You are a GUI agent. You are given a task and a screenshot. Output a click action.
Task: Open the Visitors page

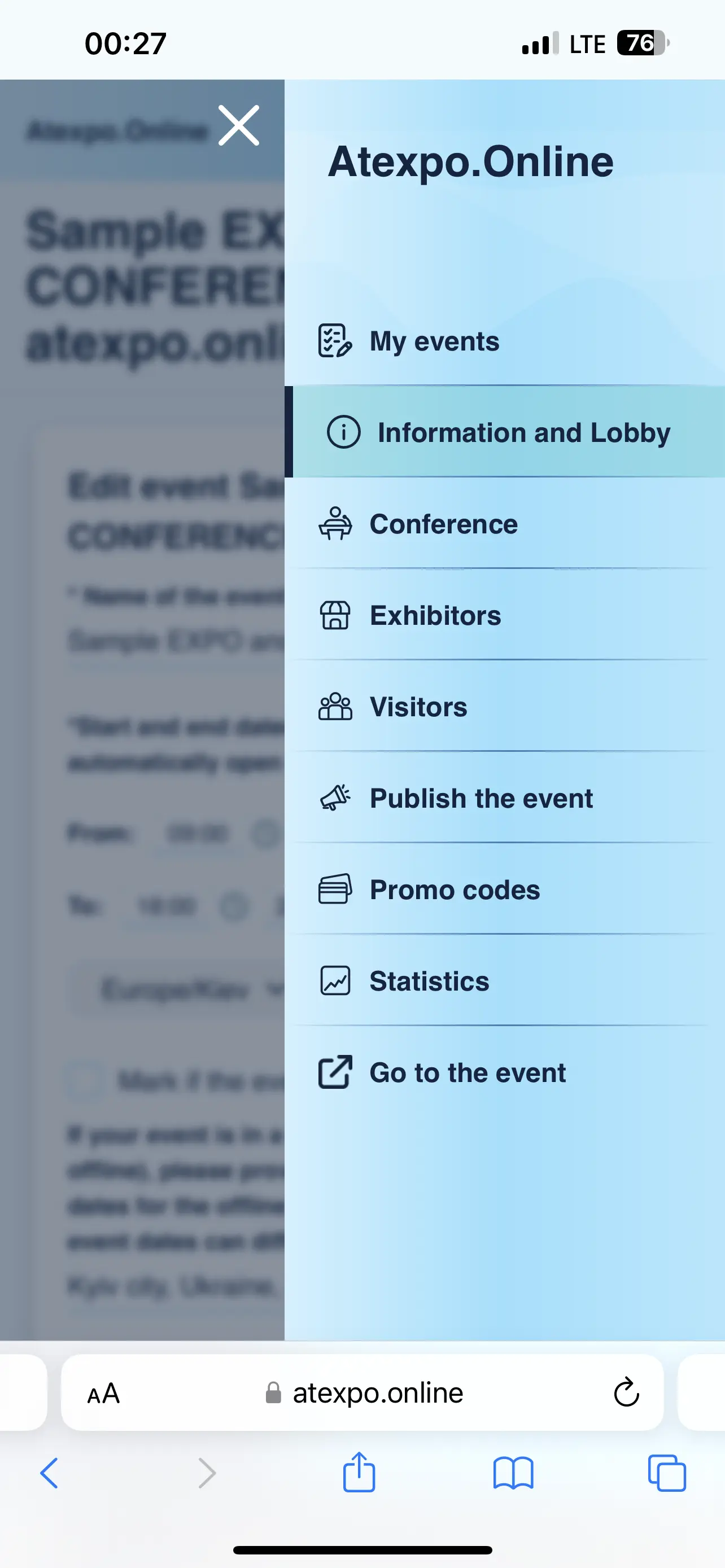(505, 707)
